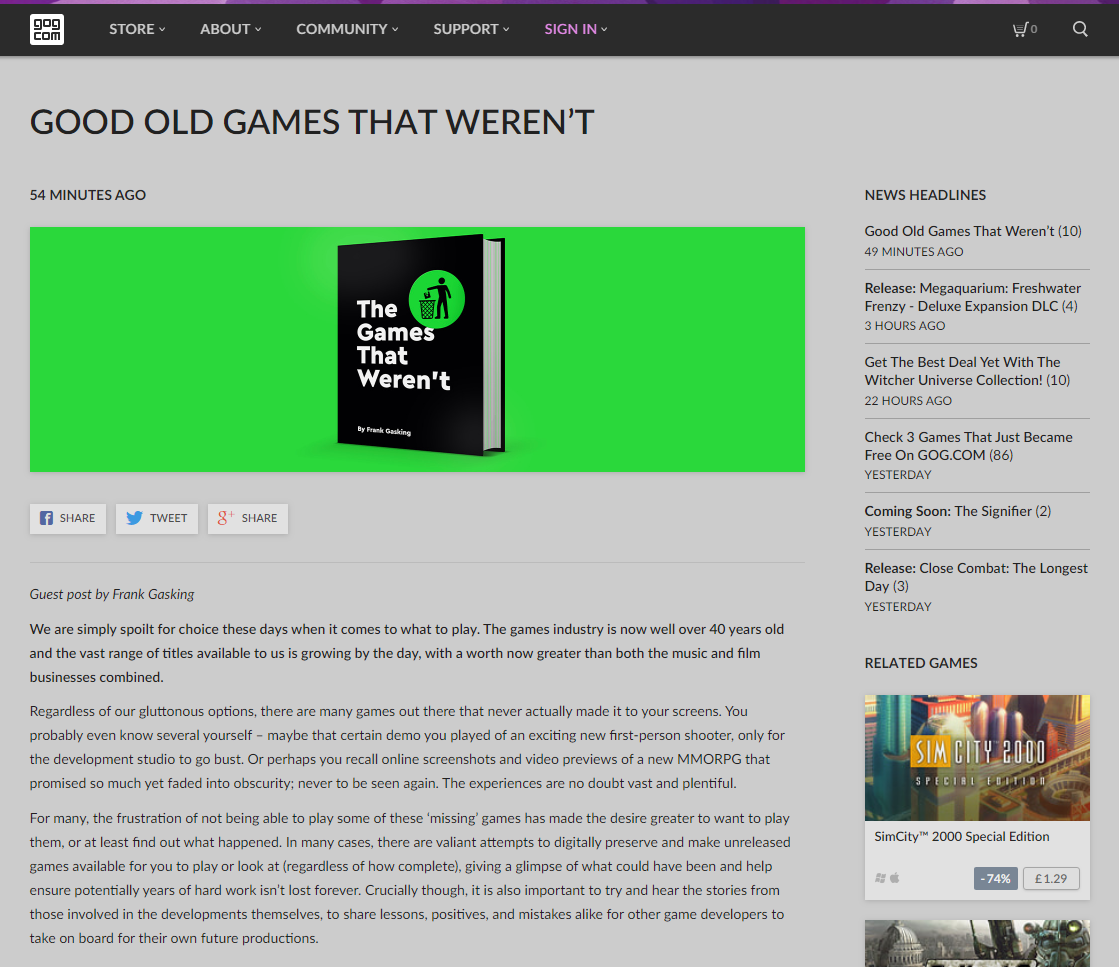Click the green book banner image

pyautogui.click(x=417, y=349)
